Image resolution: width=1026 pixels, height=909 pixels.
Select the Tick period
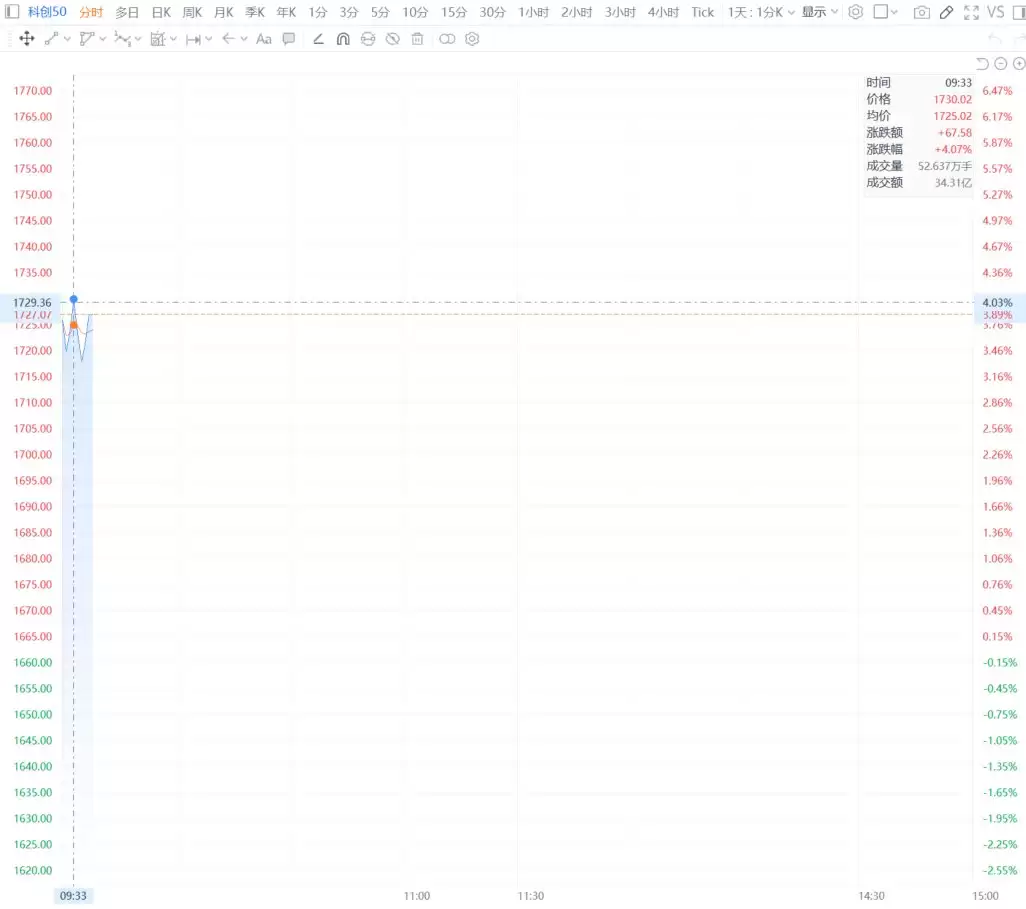tap(703, 12)
